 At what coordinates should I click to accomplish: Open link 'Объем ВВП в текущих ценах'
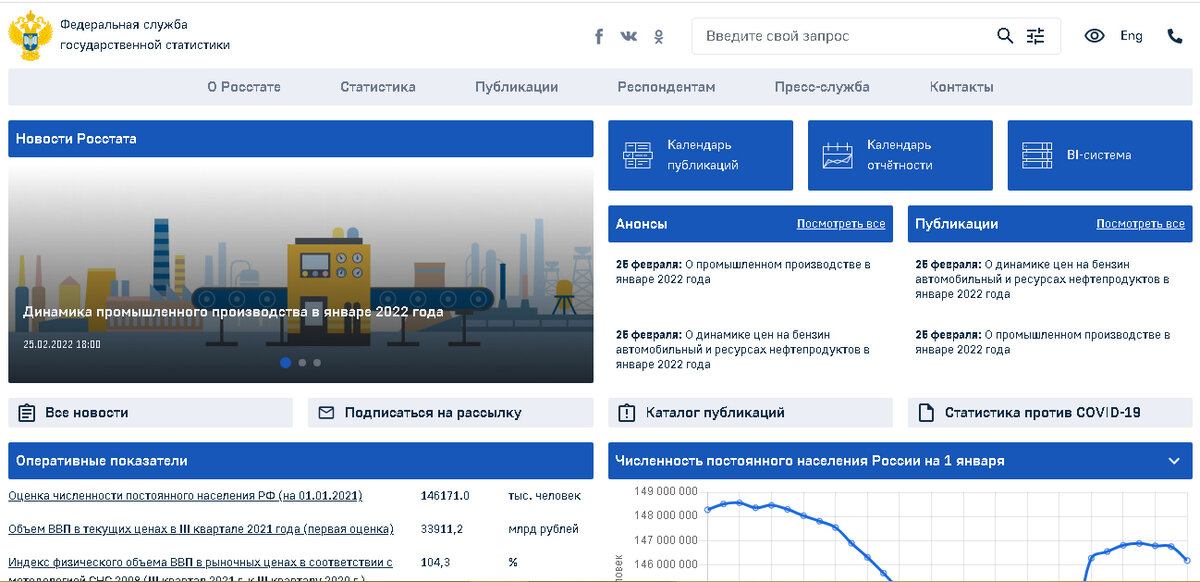click(x=201, y=529)
